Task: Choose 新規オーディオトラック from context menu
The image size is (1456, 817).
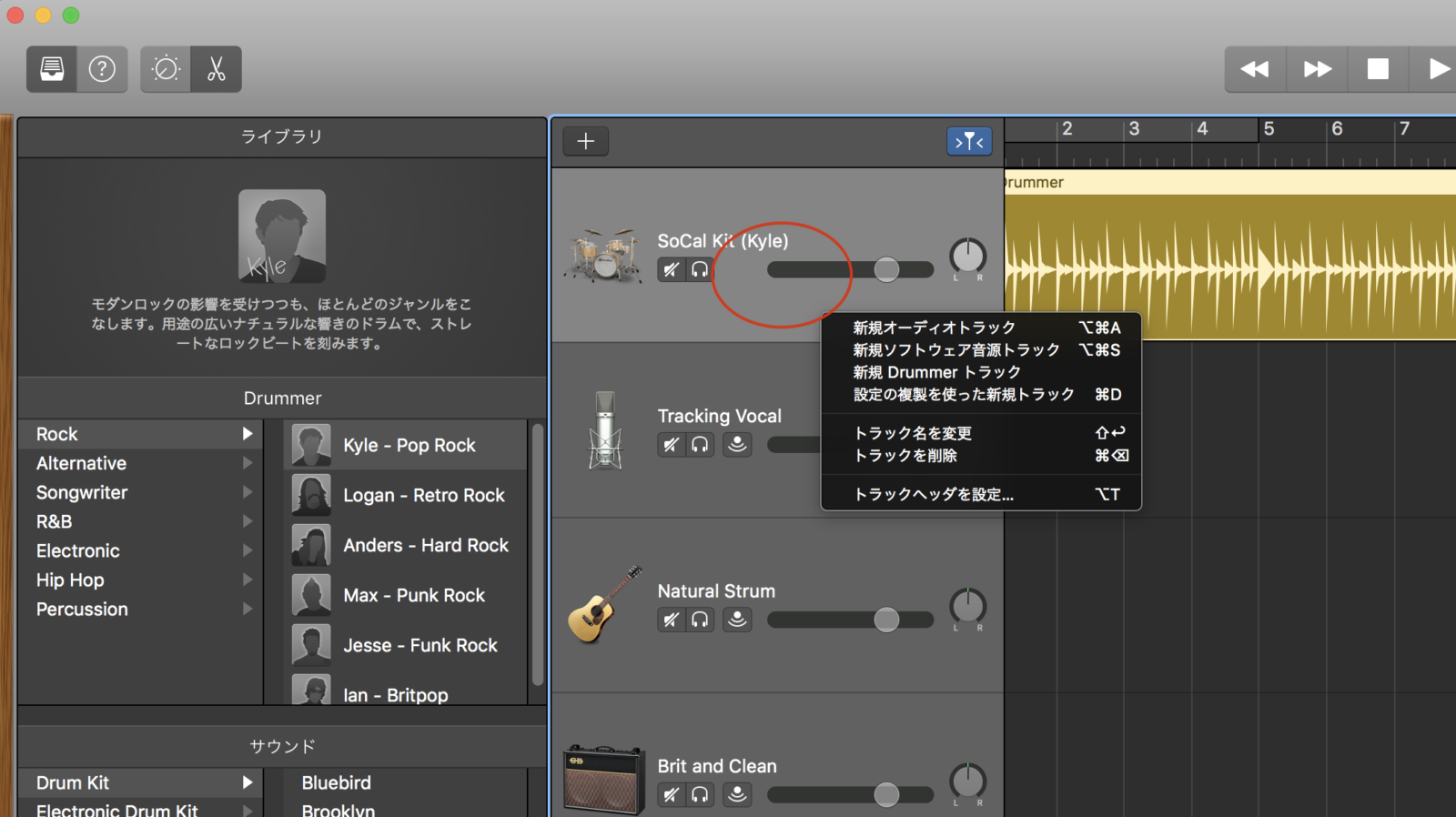Action: tap(934, 328)
